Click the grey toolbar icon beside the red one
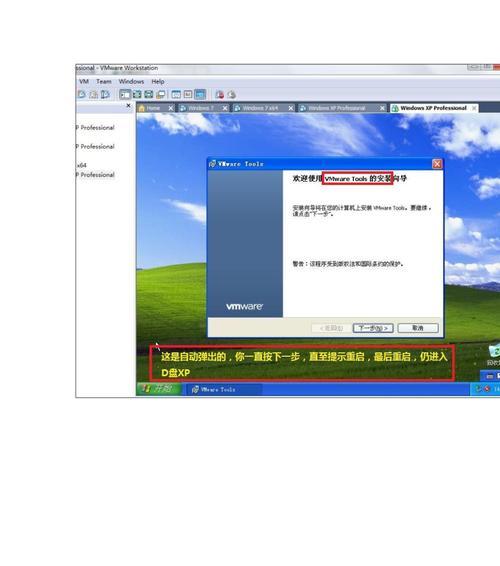This screenshot has height=566, width=500. coord(231,95)
